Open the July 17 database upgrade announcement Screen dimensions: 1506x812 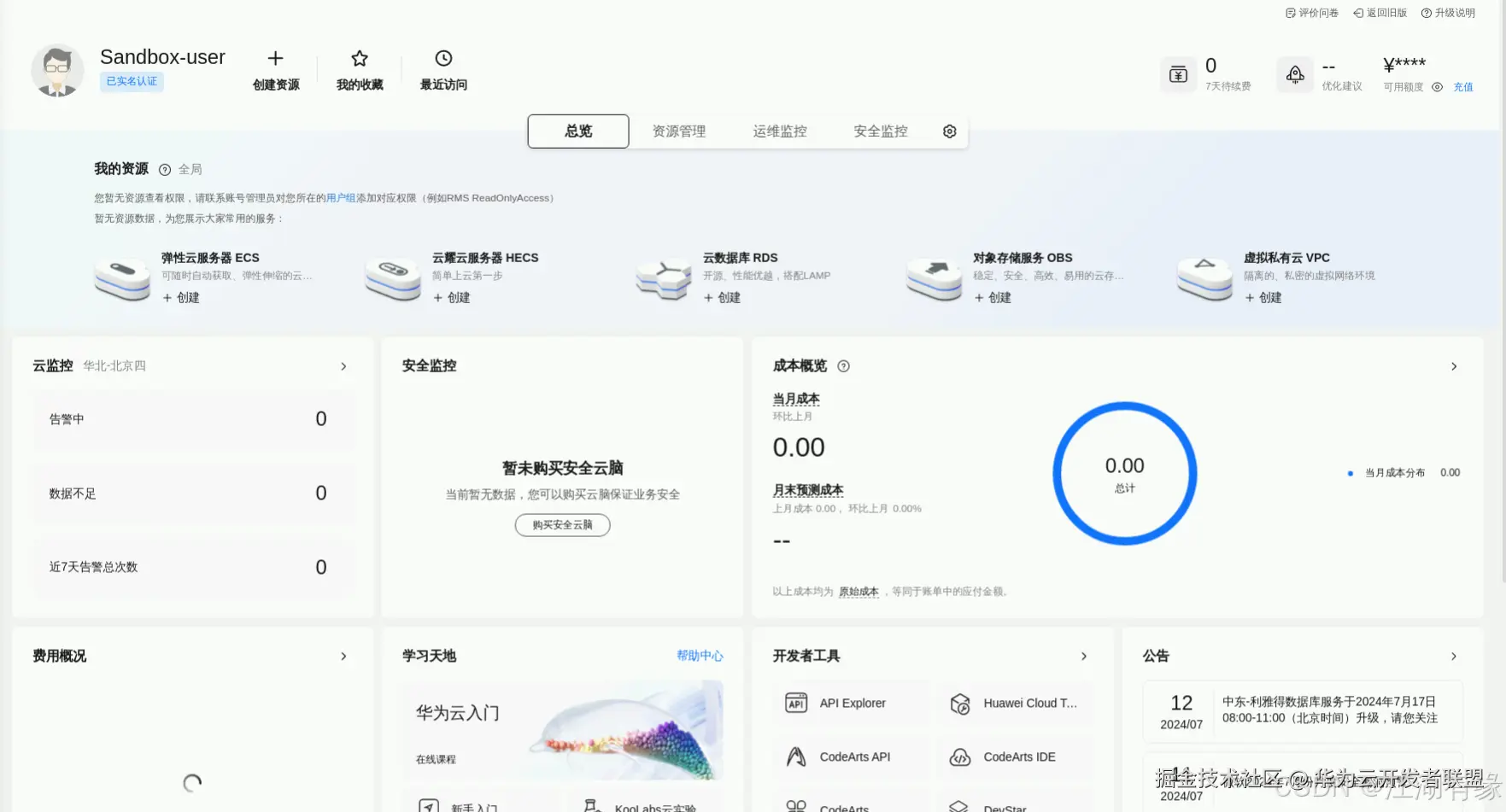click(x=1329, y=710)
